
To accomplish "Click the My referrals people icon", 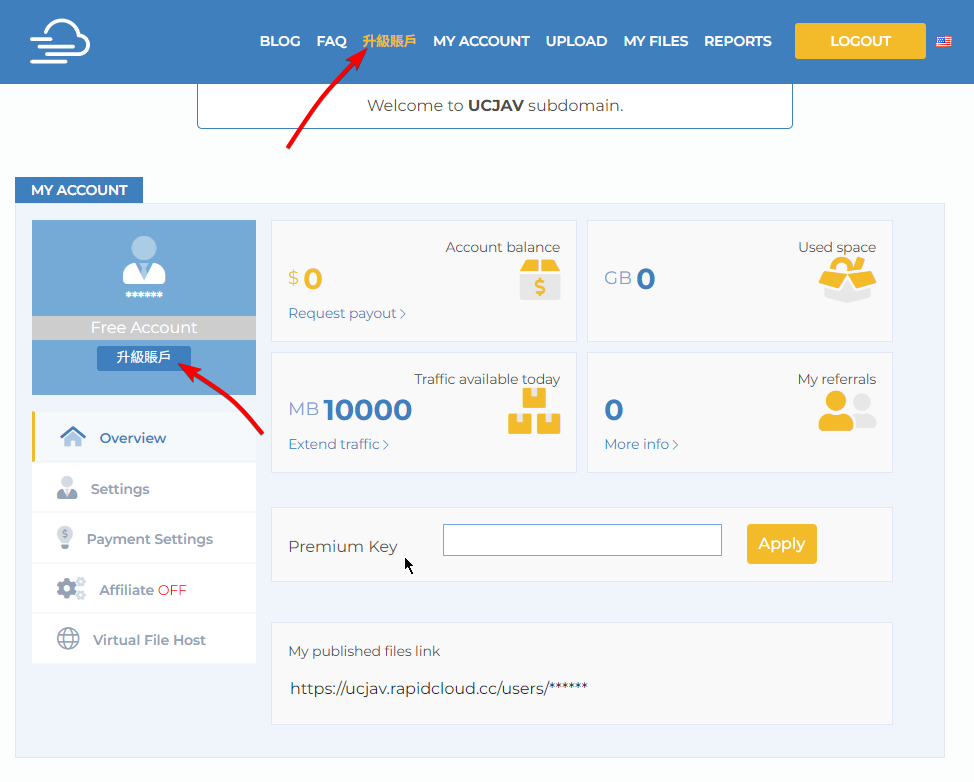I will [846, 411].
